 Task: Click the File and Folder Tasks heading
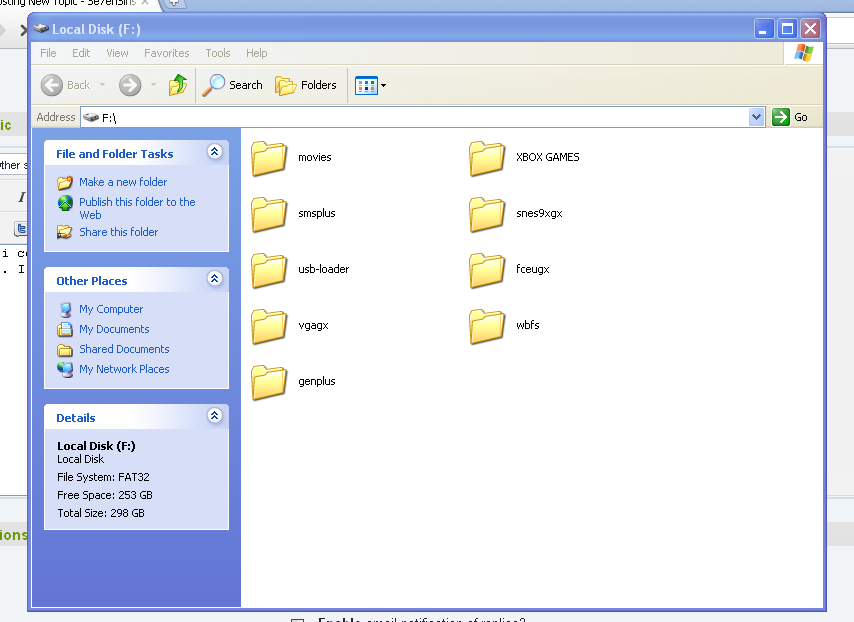click(114, 154)
